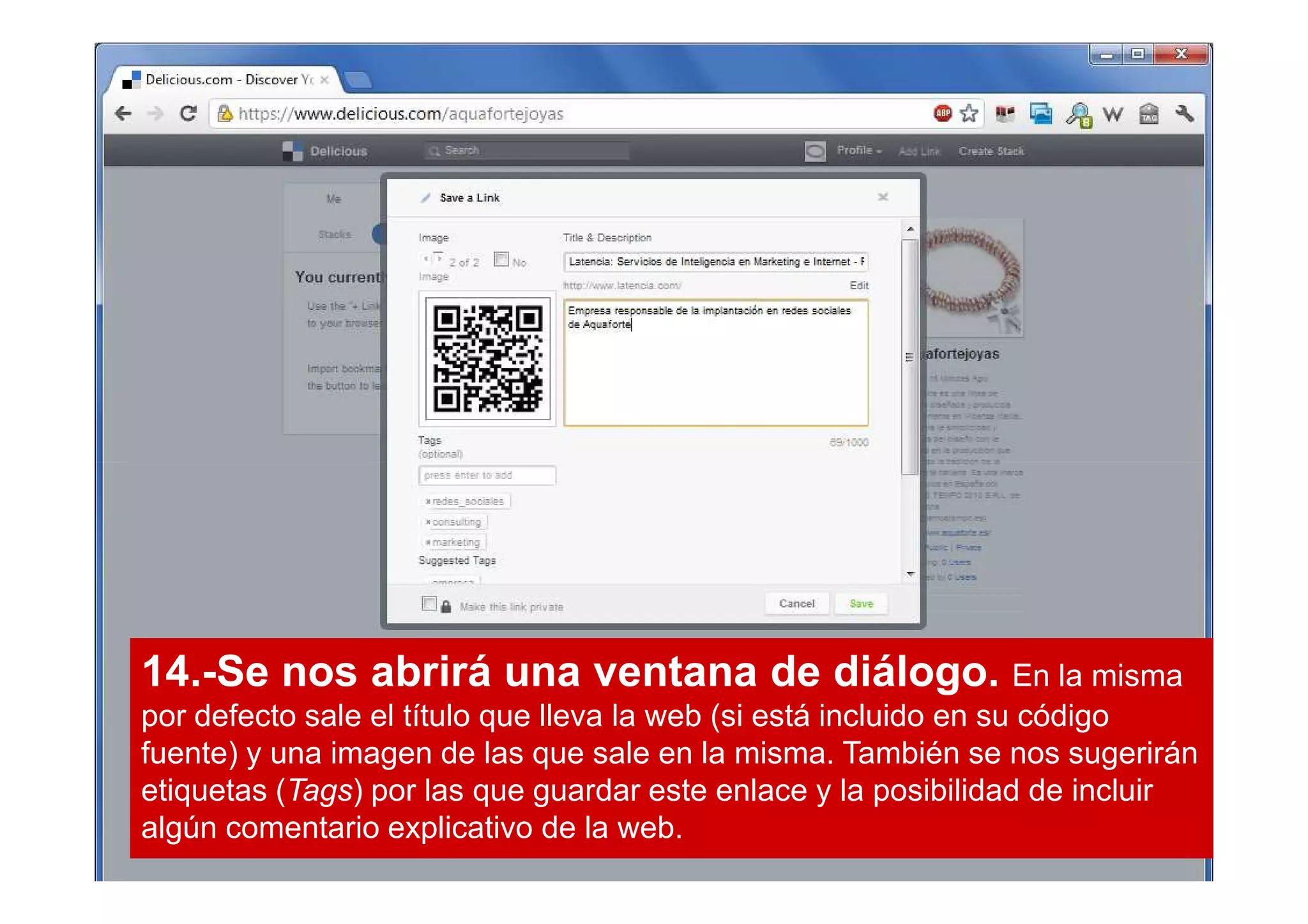
Task: Open the magnifier search extension icon
Action: coord(1079,115)
